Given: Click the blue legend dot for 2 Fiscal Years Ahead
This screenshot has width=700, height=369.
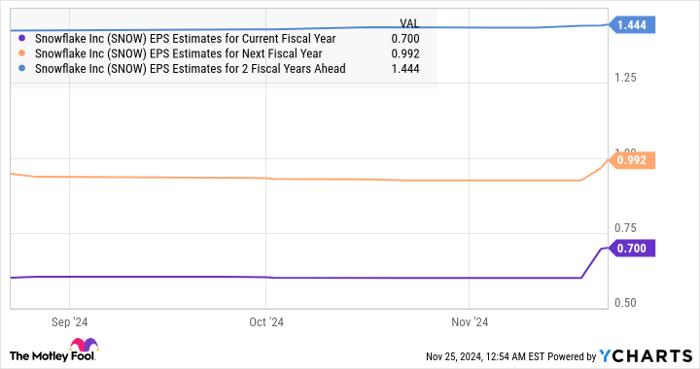Looking at the screenshot, I should [22, 68].
